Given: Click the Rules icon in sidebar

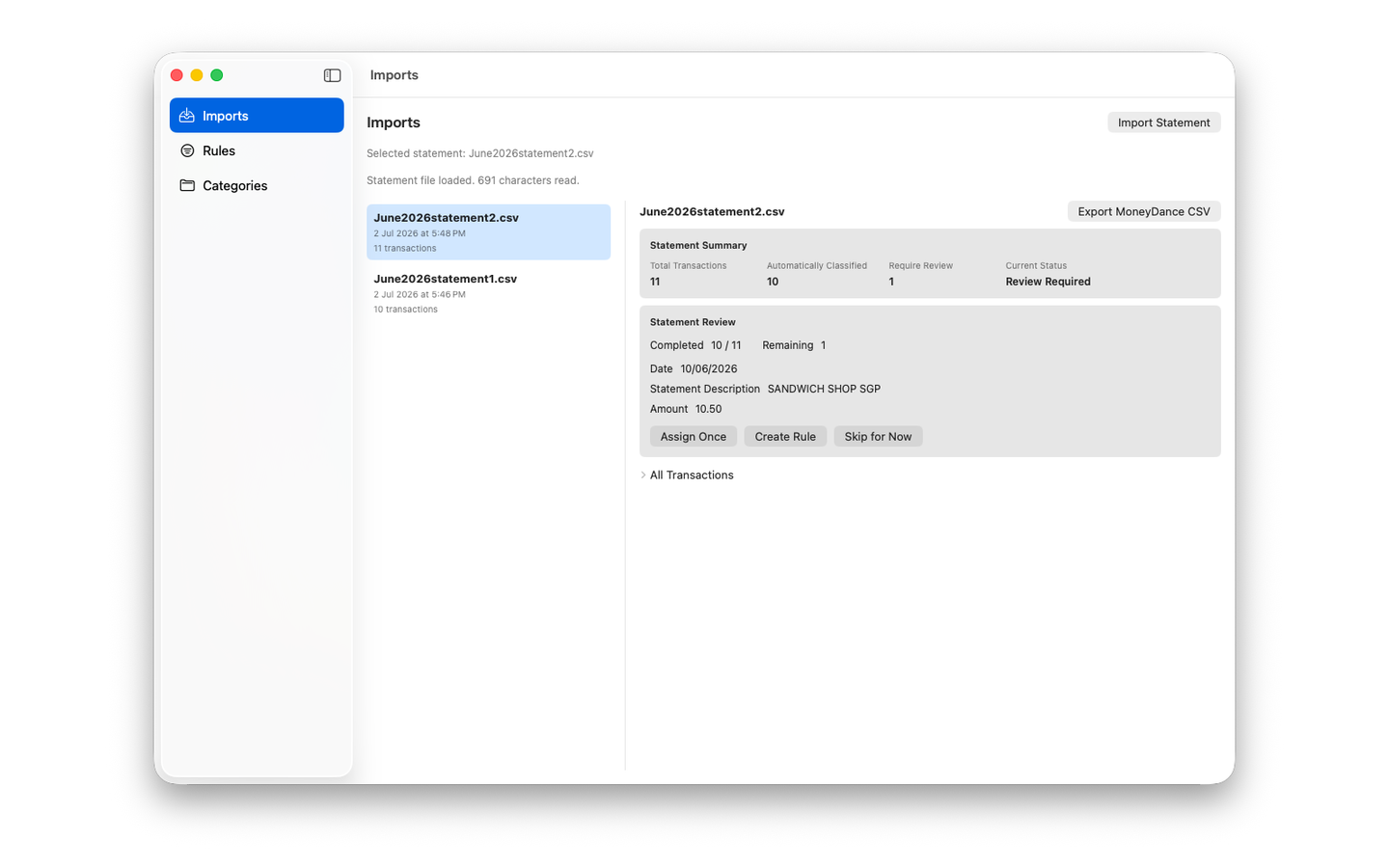Looking at the screenshot, I should tap(187, 150).
